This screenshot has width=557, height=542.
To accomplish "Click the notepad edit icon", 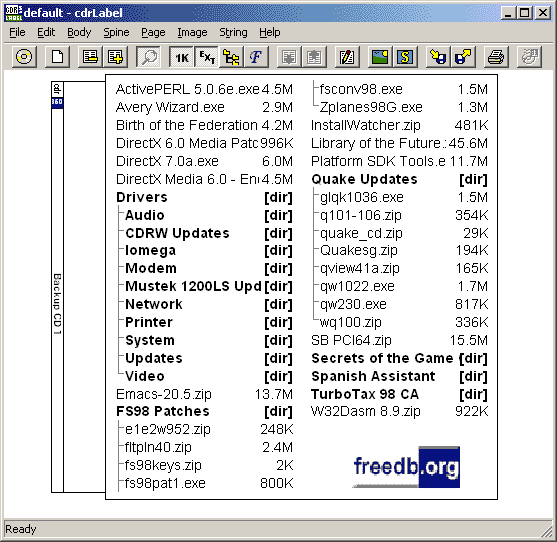I will tap(347, 57).
